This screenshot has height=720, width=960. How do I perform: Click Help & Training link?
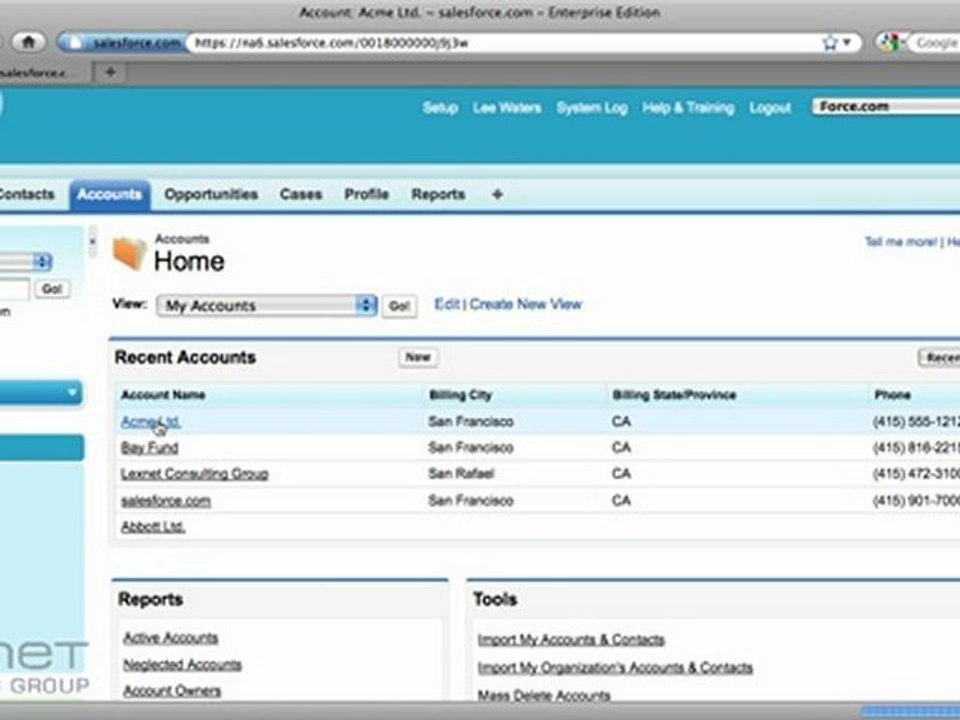[688, 108]
